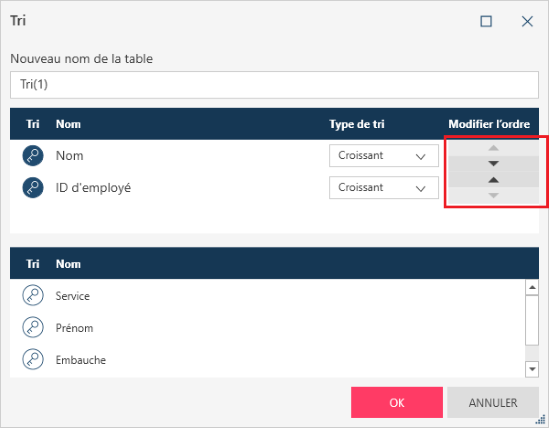Move ID d'employé sort row up
Viewport: 550px width, 428px height.
[x=494, y=180]
